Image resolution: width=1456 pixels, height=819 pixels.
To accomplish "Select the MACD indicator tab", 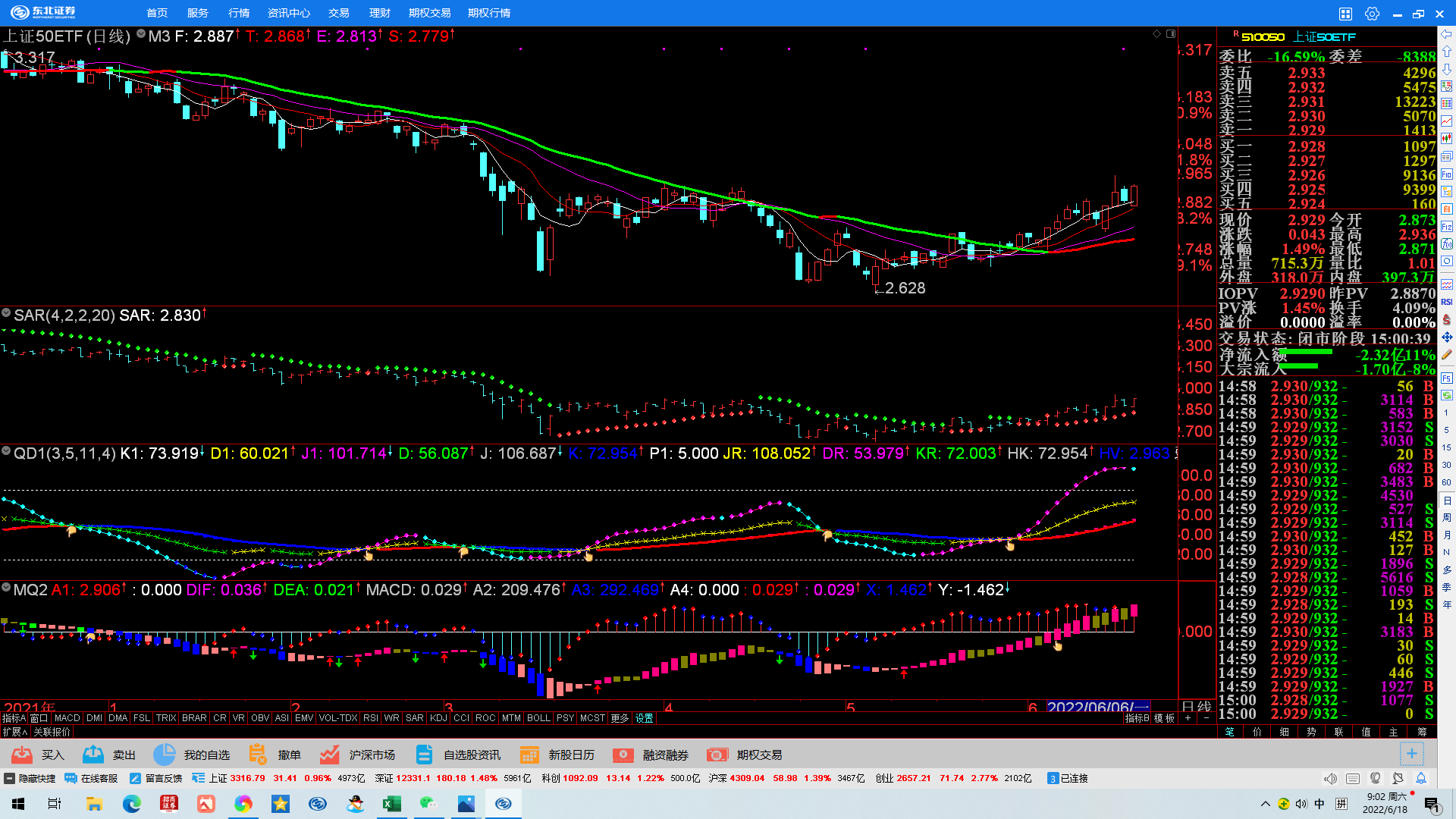I will 67,718.
